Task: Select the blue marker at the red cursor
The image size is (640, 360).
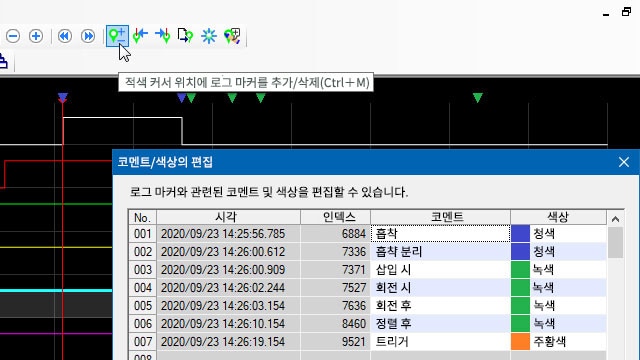Action: pos(62,97)
